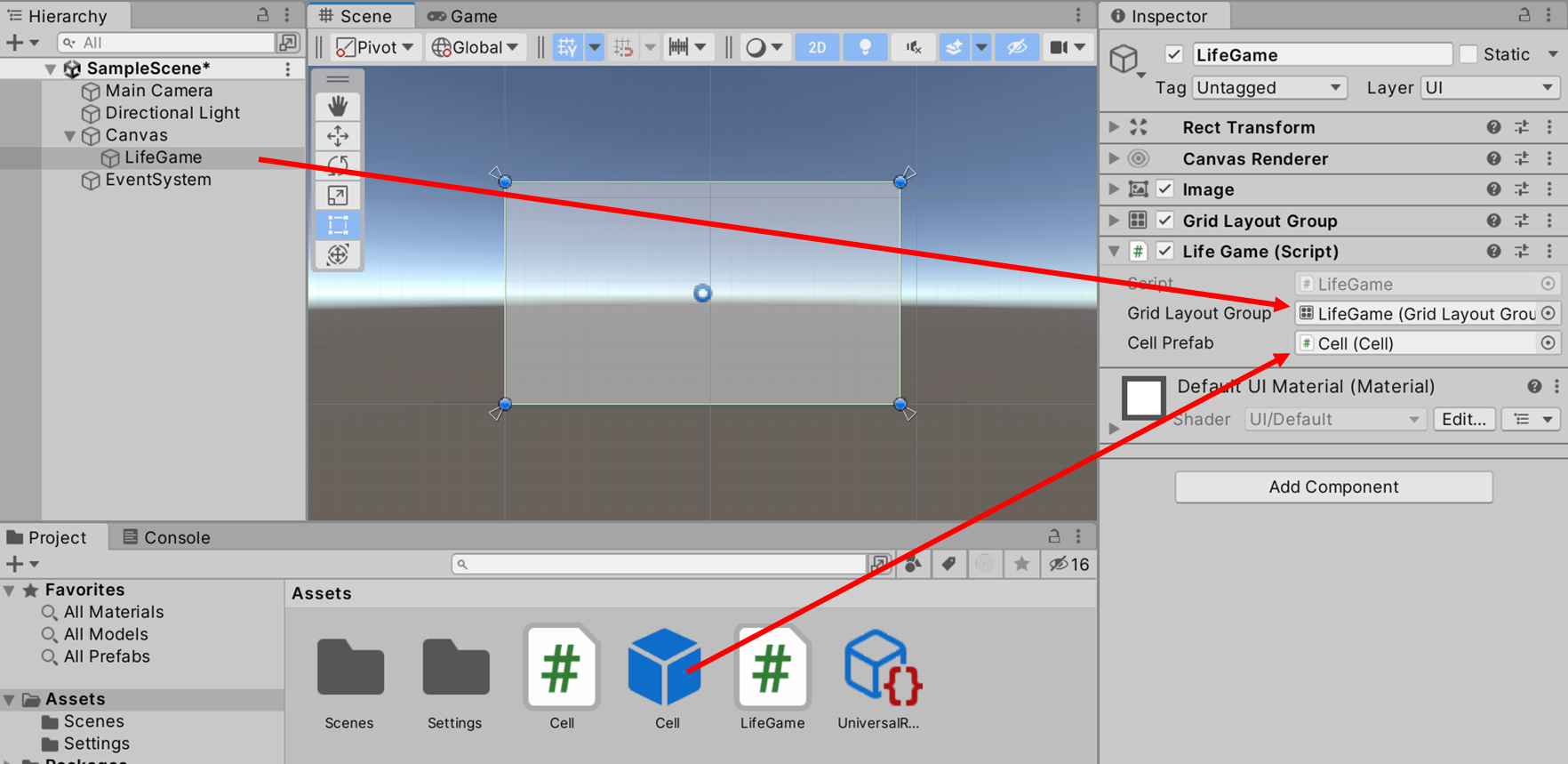Select the Scale tool in scene toolbar
This screenshot has height=764, width=1568.
(338, 196)
